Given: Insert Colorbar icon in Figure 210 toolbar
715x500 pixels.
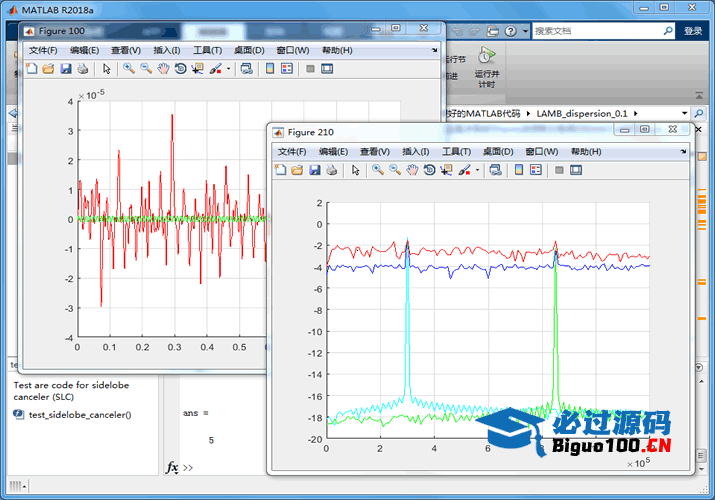Looking at the screenshot, I should click(x=519, y=170).
